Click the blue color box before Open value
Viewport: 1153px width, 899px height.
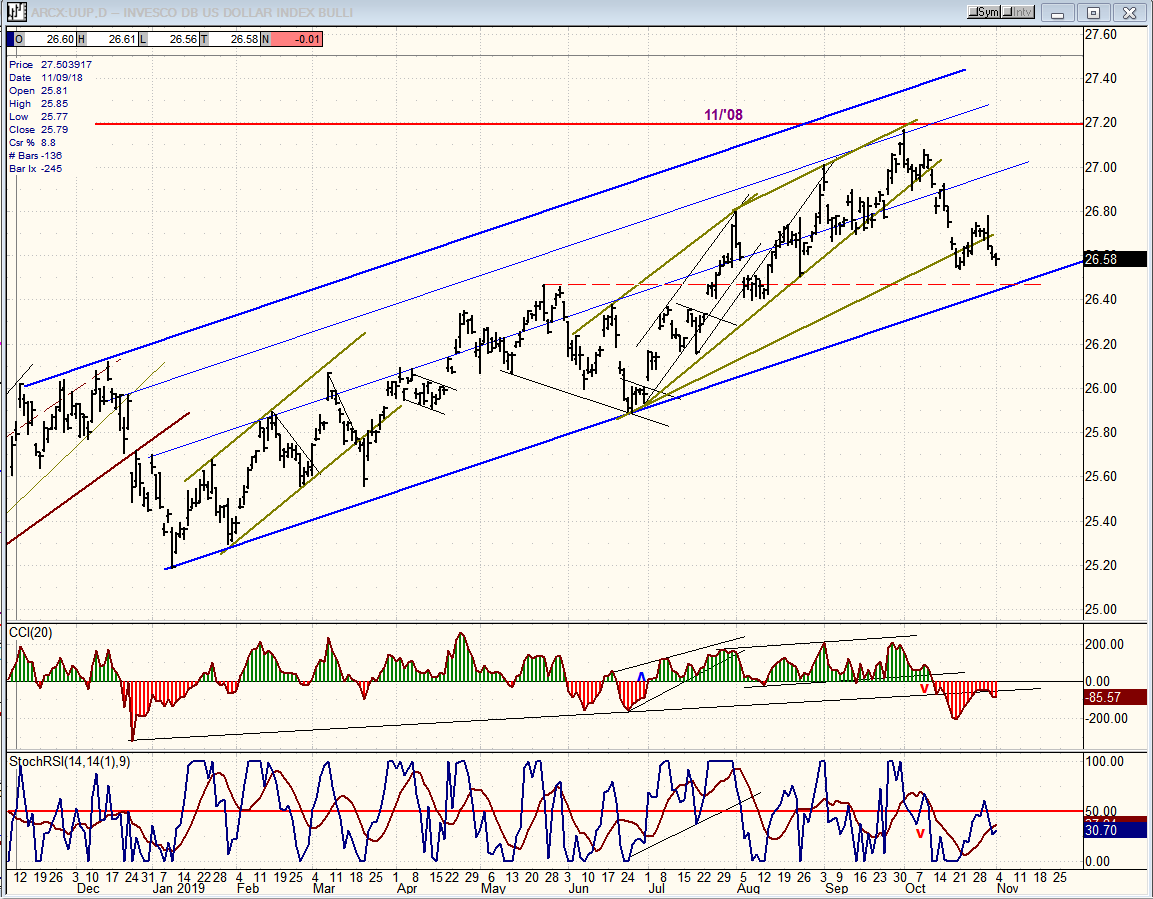(10, 39)
